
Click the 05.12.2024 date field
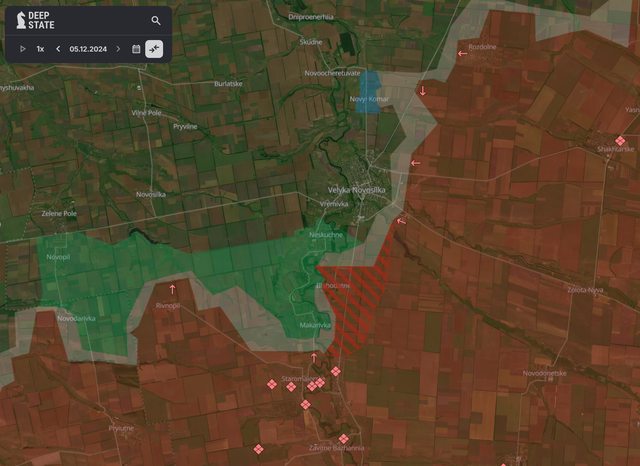[88, 48]
